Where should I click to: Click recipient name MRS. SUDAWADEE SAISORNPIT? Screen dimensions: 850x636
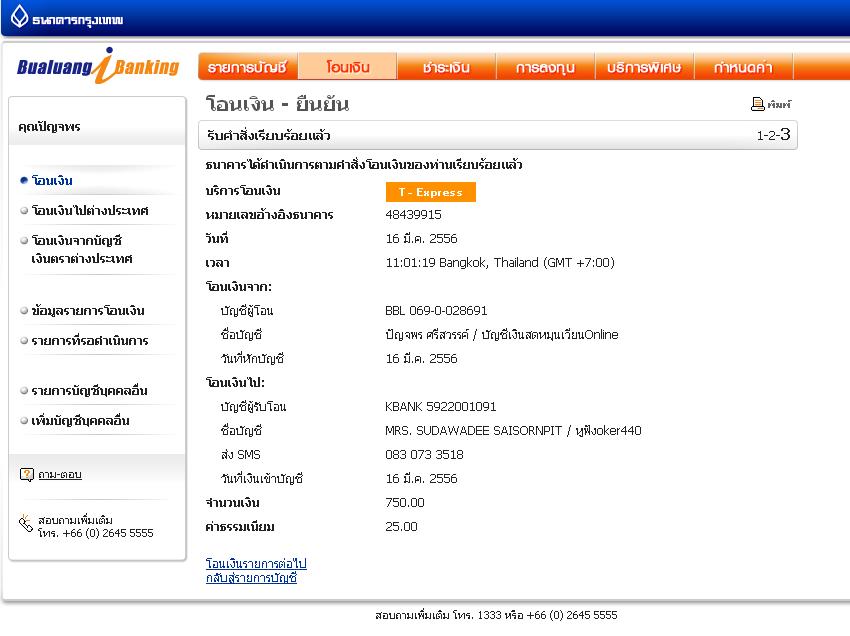point(473,431)
